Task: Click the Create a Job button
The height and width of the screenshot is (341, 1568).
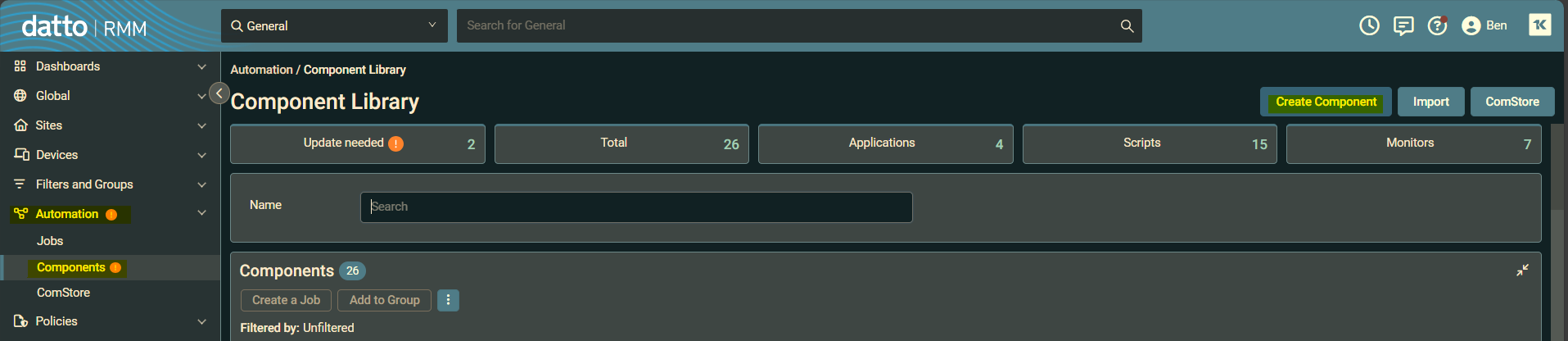Action: tap(286, 300)
